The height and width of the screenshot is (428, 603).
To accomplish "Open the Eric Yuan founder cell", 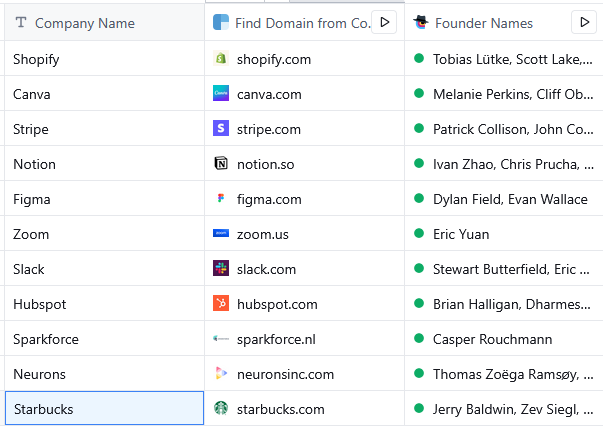I will point(504,233).
